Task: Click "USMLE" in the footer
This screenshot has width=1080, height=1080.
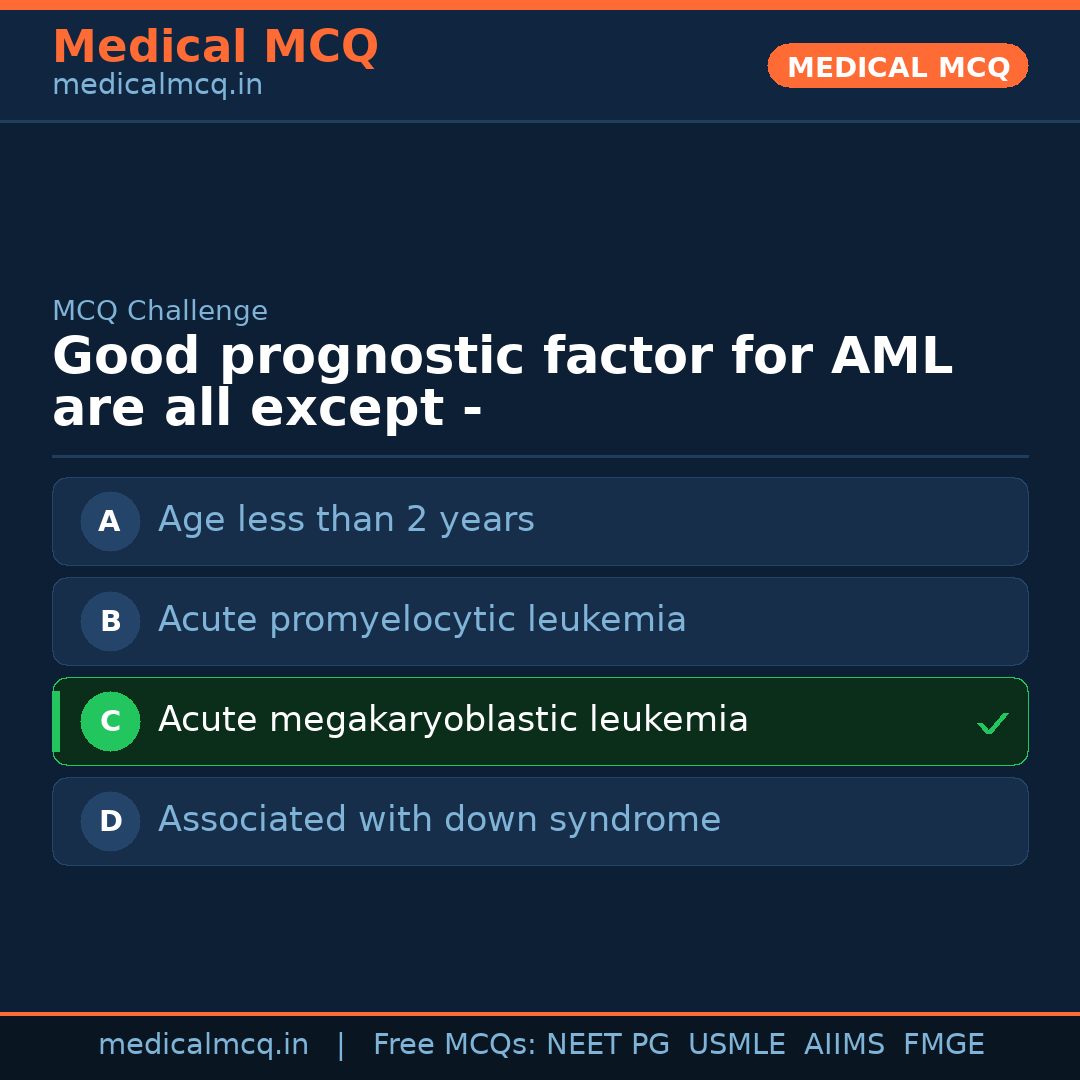Action: pos(736,1045)
